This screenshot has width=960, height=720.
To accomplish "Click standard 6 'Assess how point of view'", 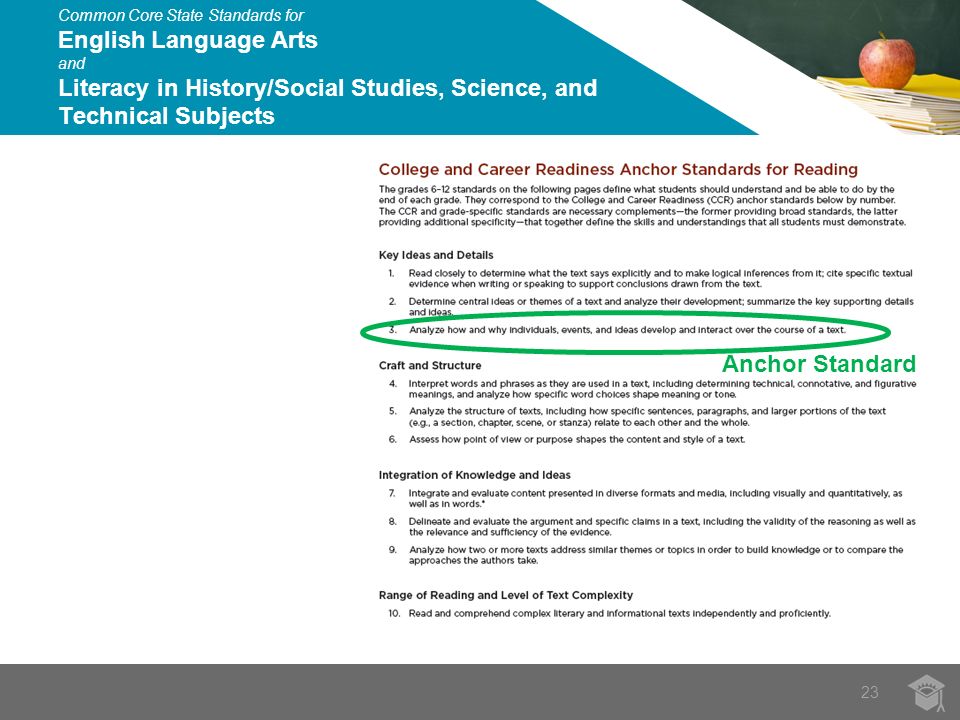I will click(577, 440).
